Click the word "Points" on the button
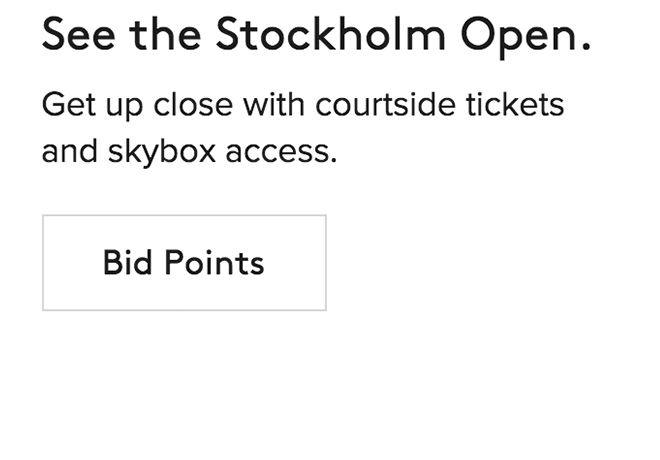 pos(214,263)
